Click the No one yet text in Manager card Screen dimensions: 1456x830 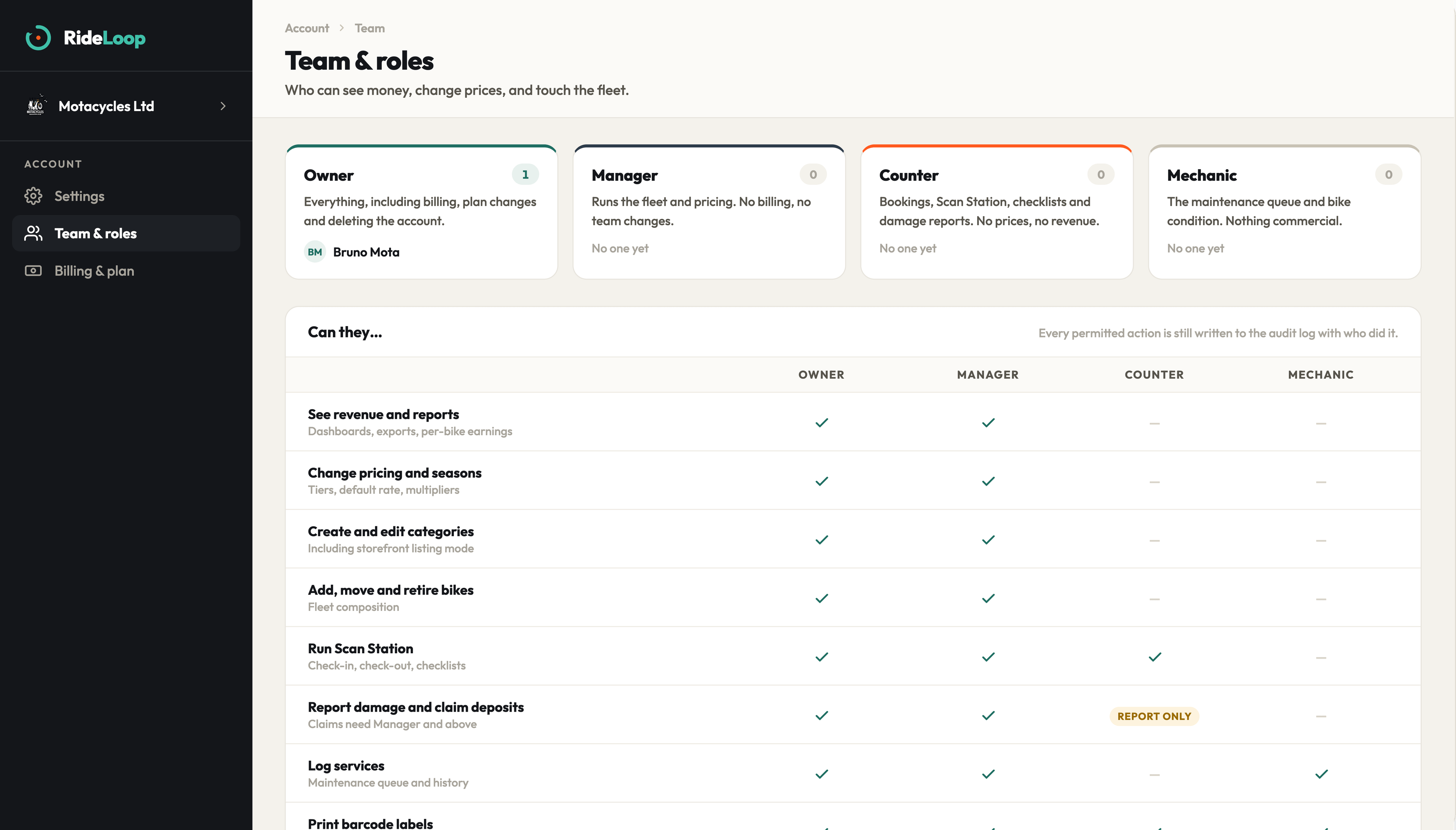pyautogui.click(x=620, y=248)
